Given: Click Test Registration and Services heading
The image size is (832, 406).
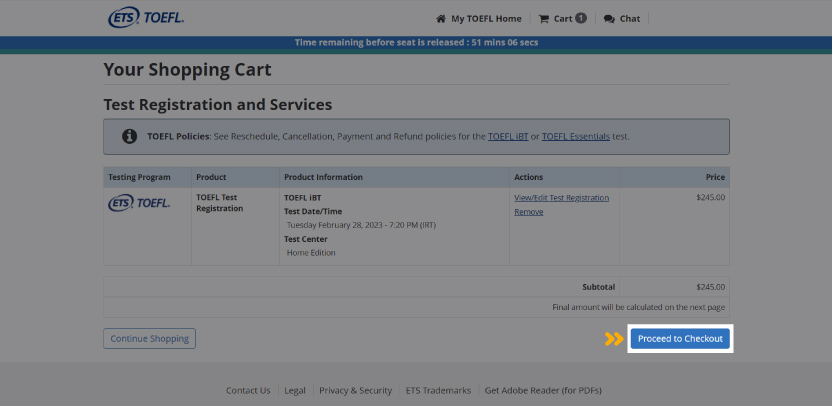Looking at the screenshot, I should coord(218,105).
